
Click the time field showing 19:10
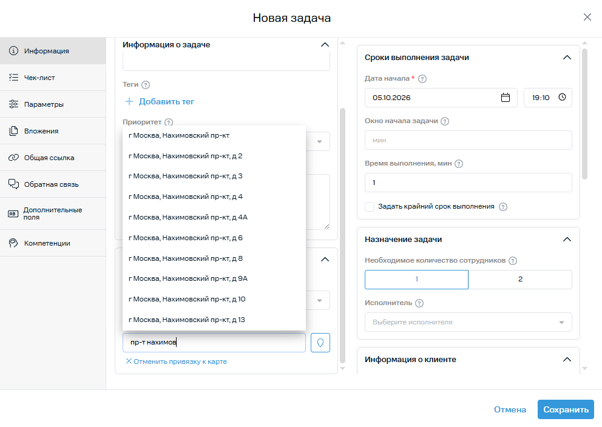point(547,98)
